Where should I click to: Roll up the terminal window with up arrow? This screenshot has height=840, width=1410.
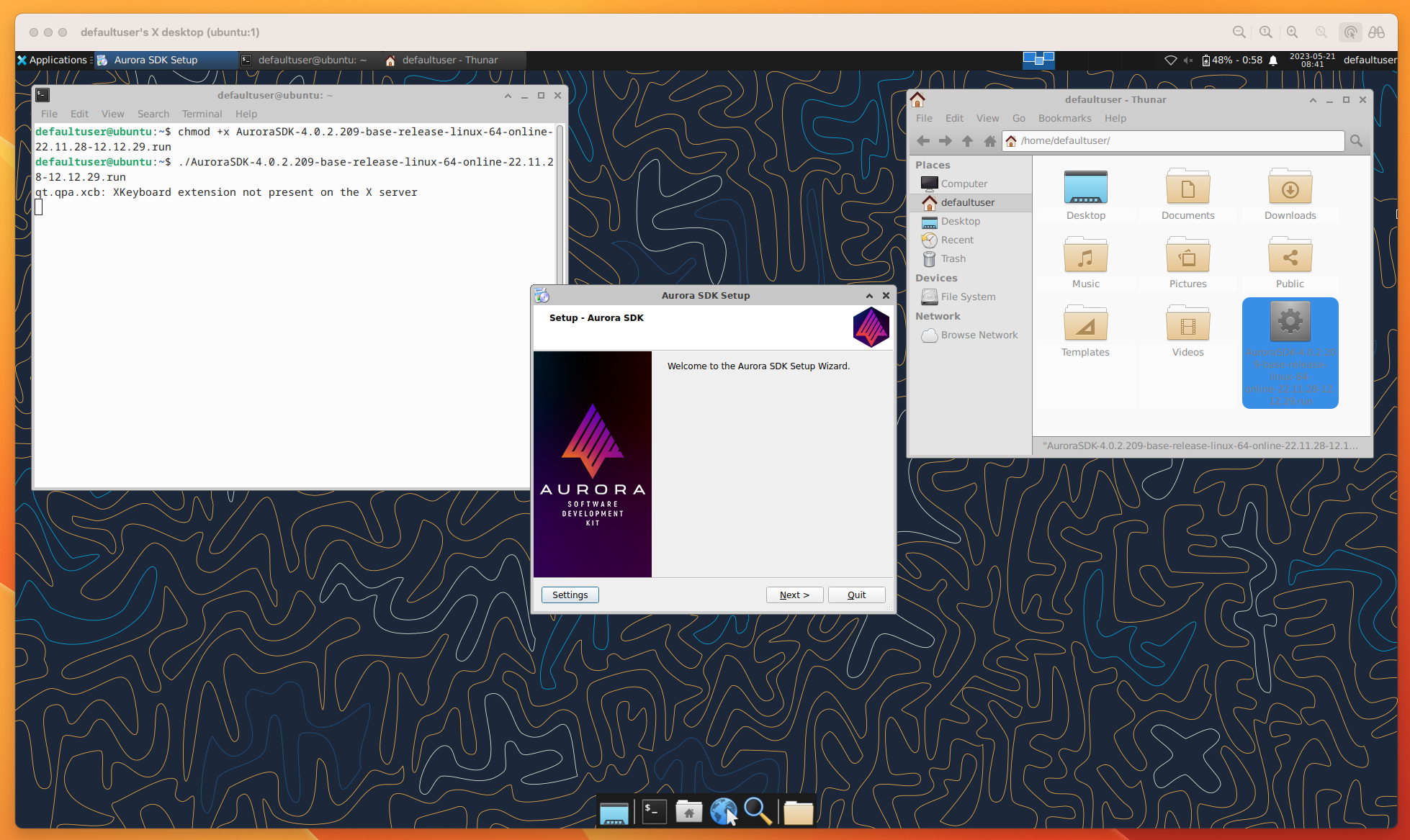coord(508,96)
